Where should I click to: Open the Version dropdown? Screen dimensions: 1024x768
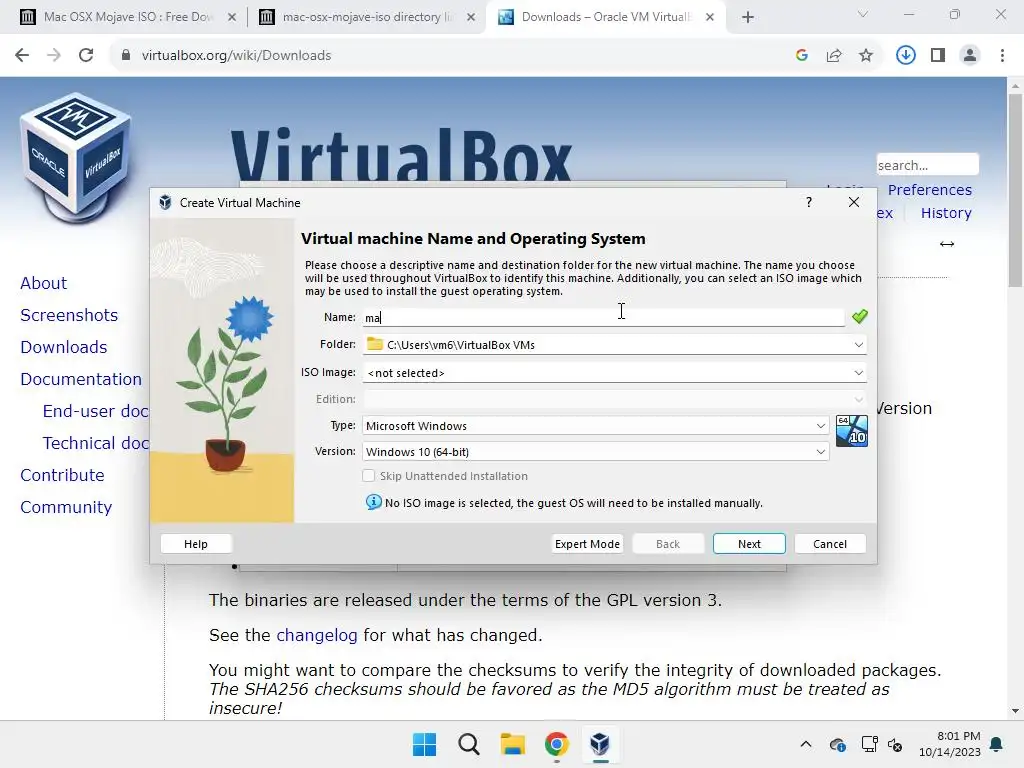[820, 451]
